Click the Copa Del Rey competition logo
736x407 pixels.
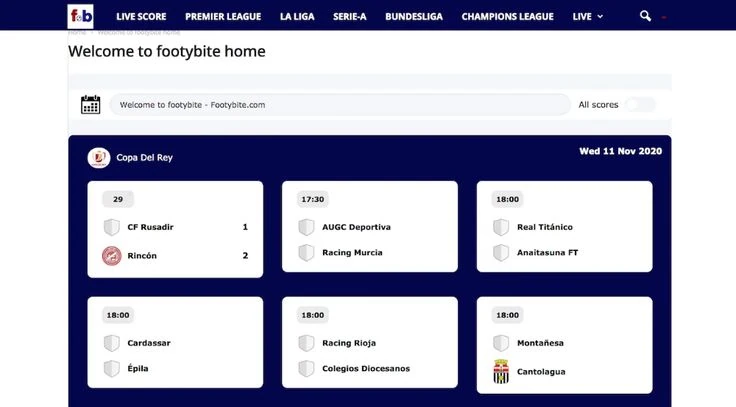[x=99, y=157]
